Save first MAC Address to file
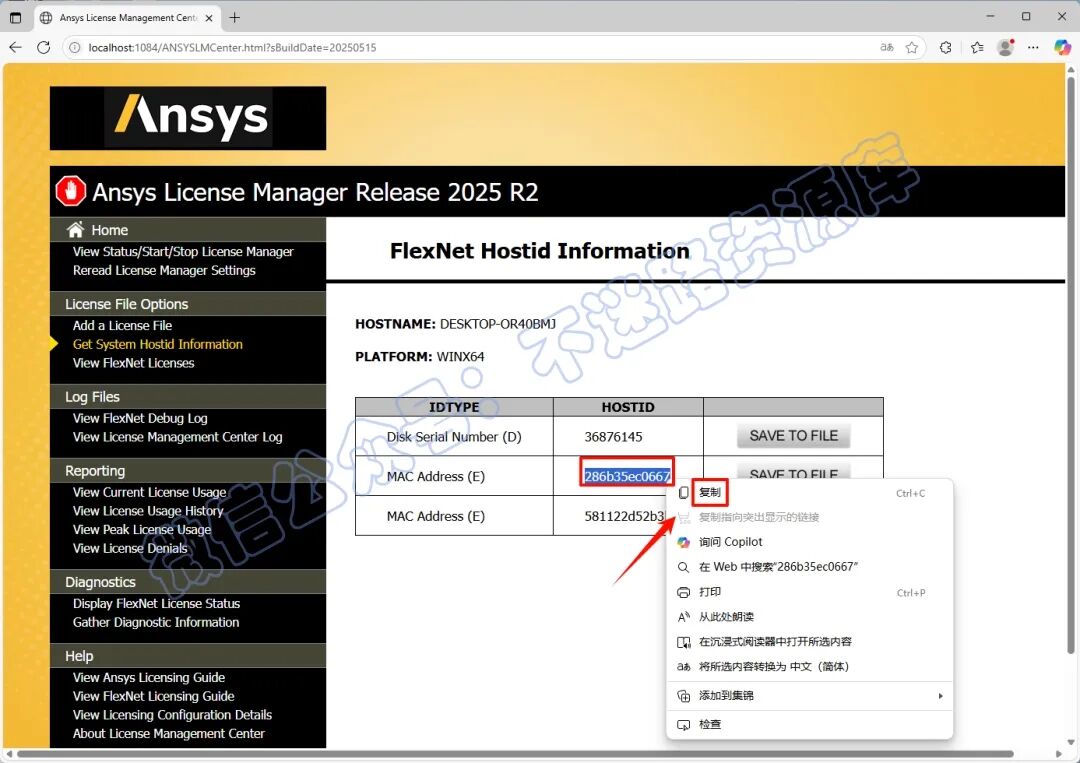Screen dimensions: 1080x763 tap(793, 471)
